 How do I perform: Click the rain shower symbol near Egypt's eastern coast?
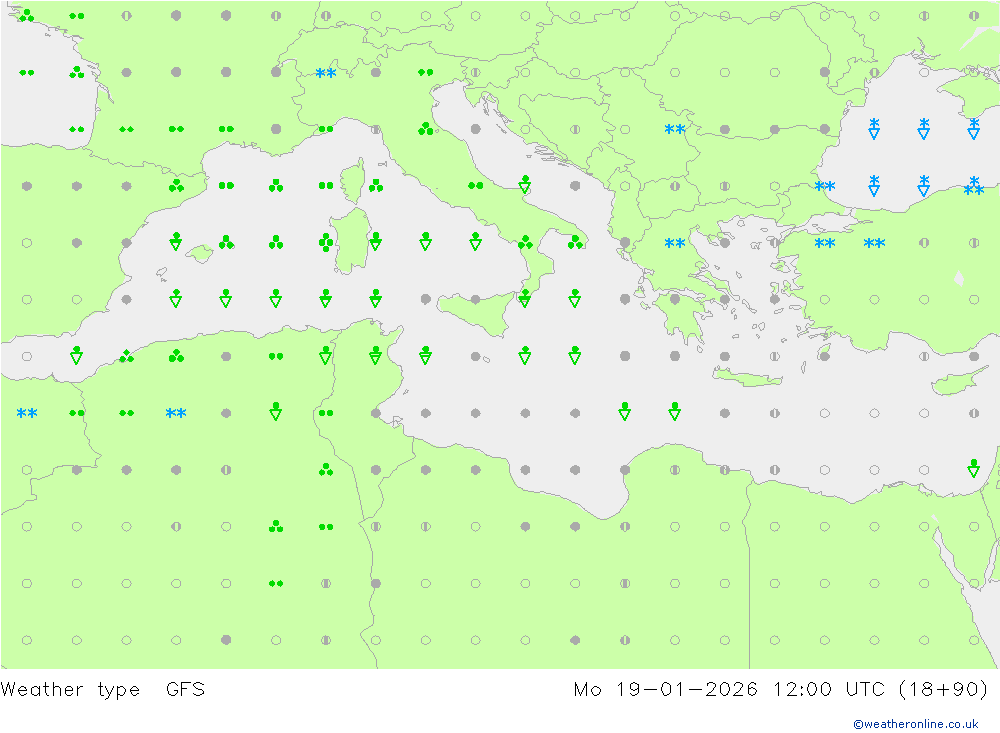click(973, 468)
